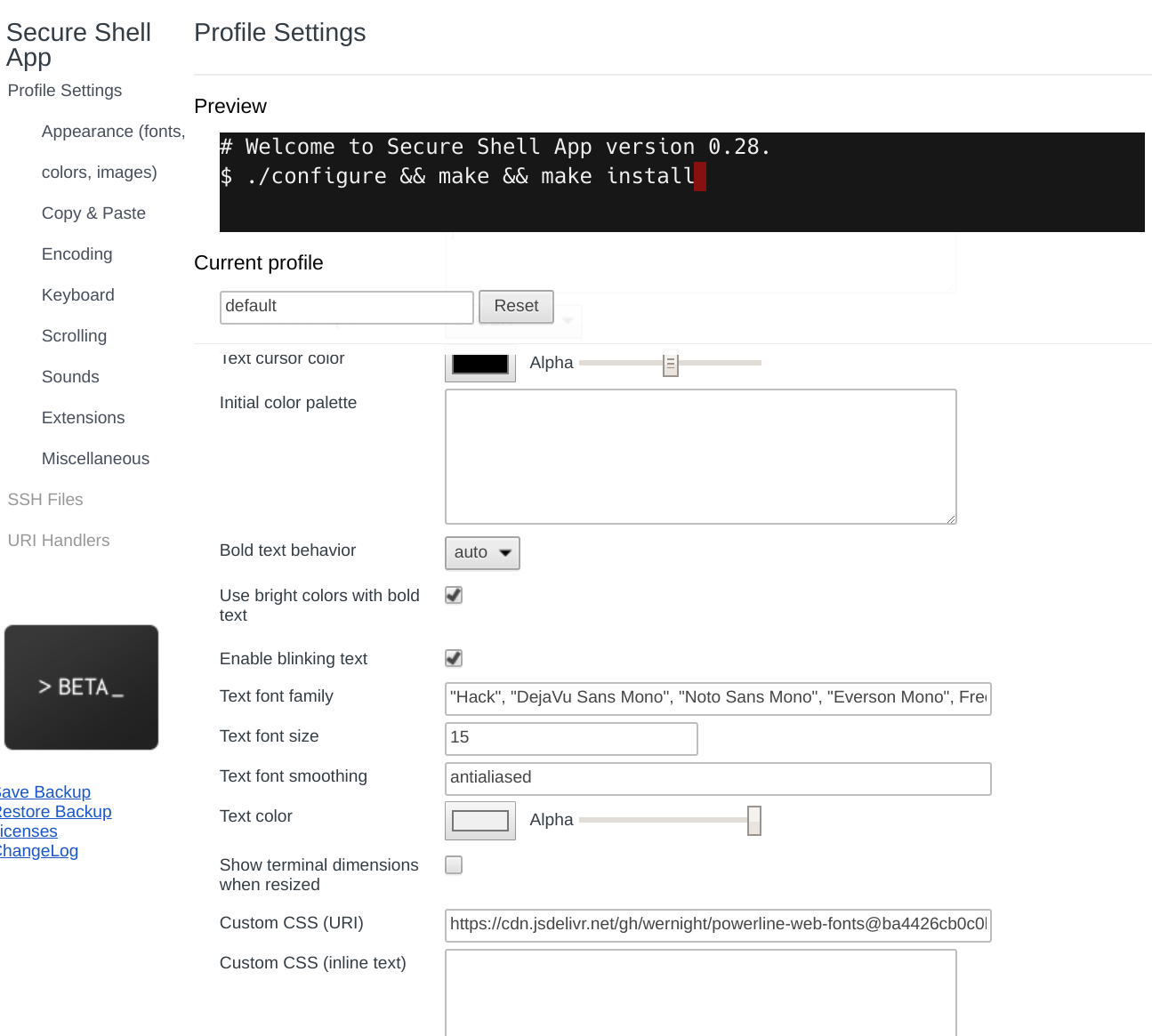Open the Bold text behavior dropdown
1152x1036 pixels.
[482, 552]
